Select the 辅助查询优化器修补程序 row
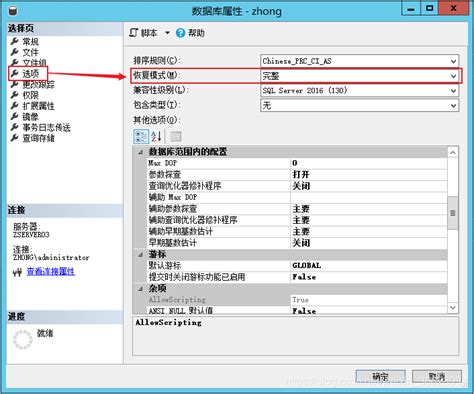474x394 pixels. [297, 220]
